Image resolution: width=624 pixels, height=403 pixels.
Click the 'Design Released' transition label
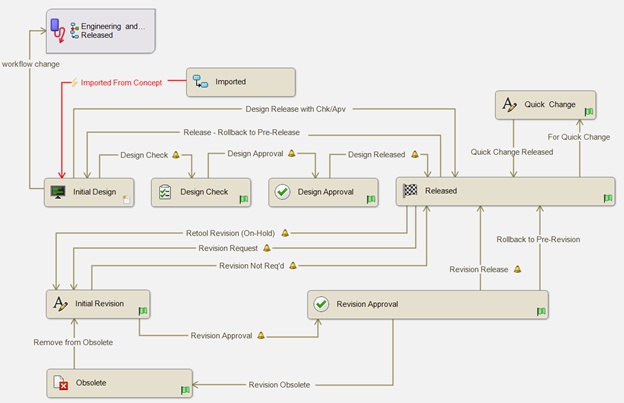coord(376,154)
